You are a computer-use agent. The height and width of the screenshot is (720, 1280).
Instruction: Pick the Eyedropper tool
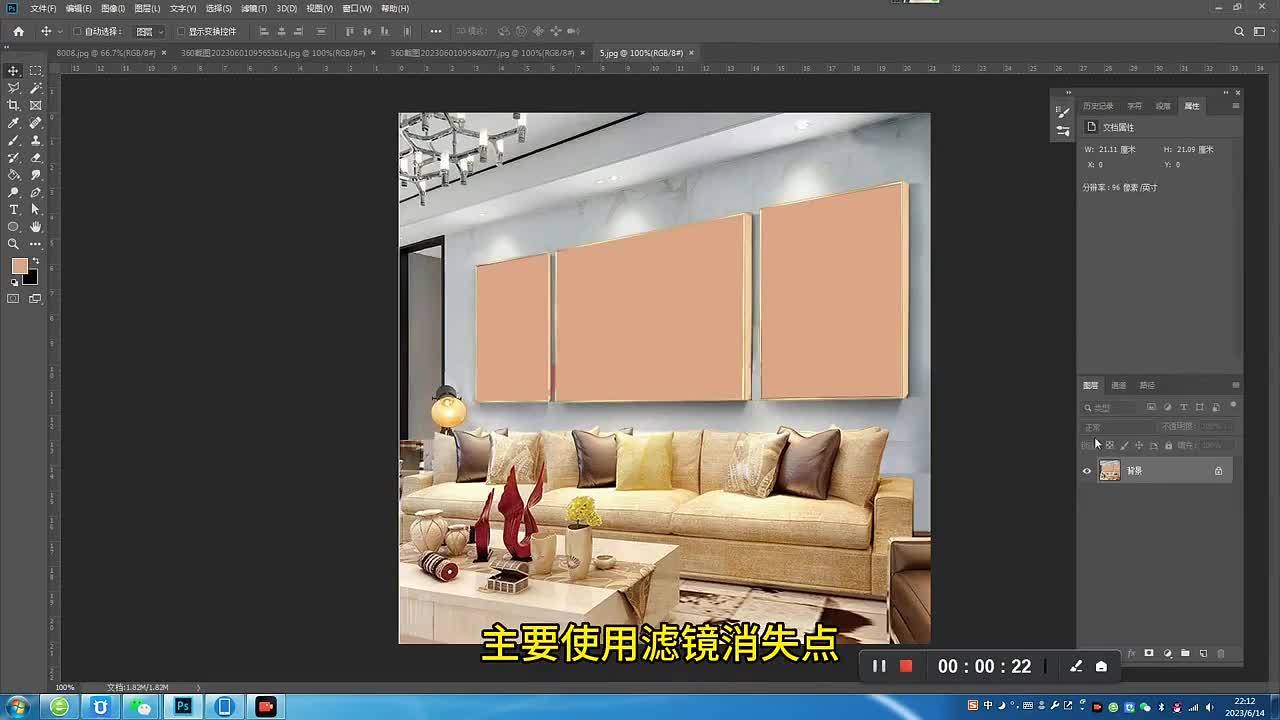(x=13, y=122)
